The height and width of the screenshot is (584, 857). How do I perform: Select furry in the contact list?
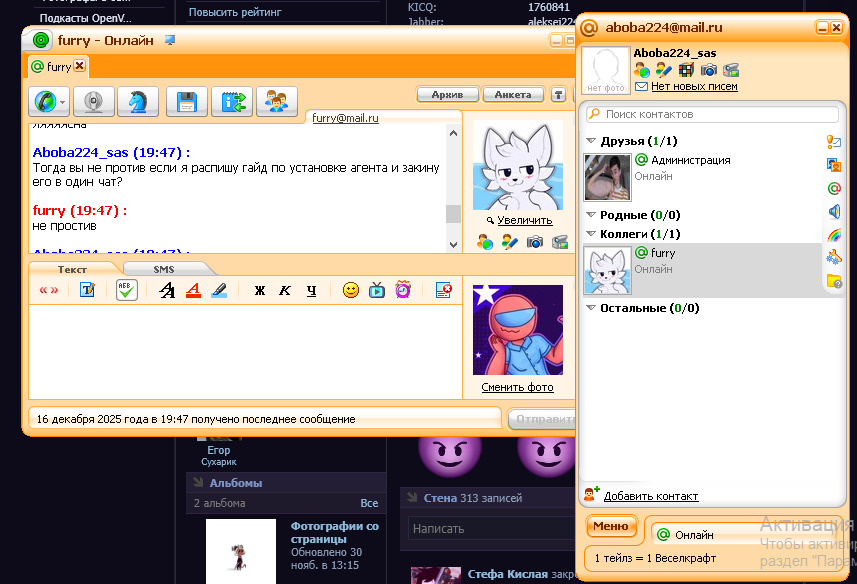point(702,270)
